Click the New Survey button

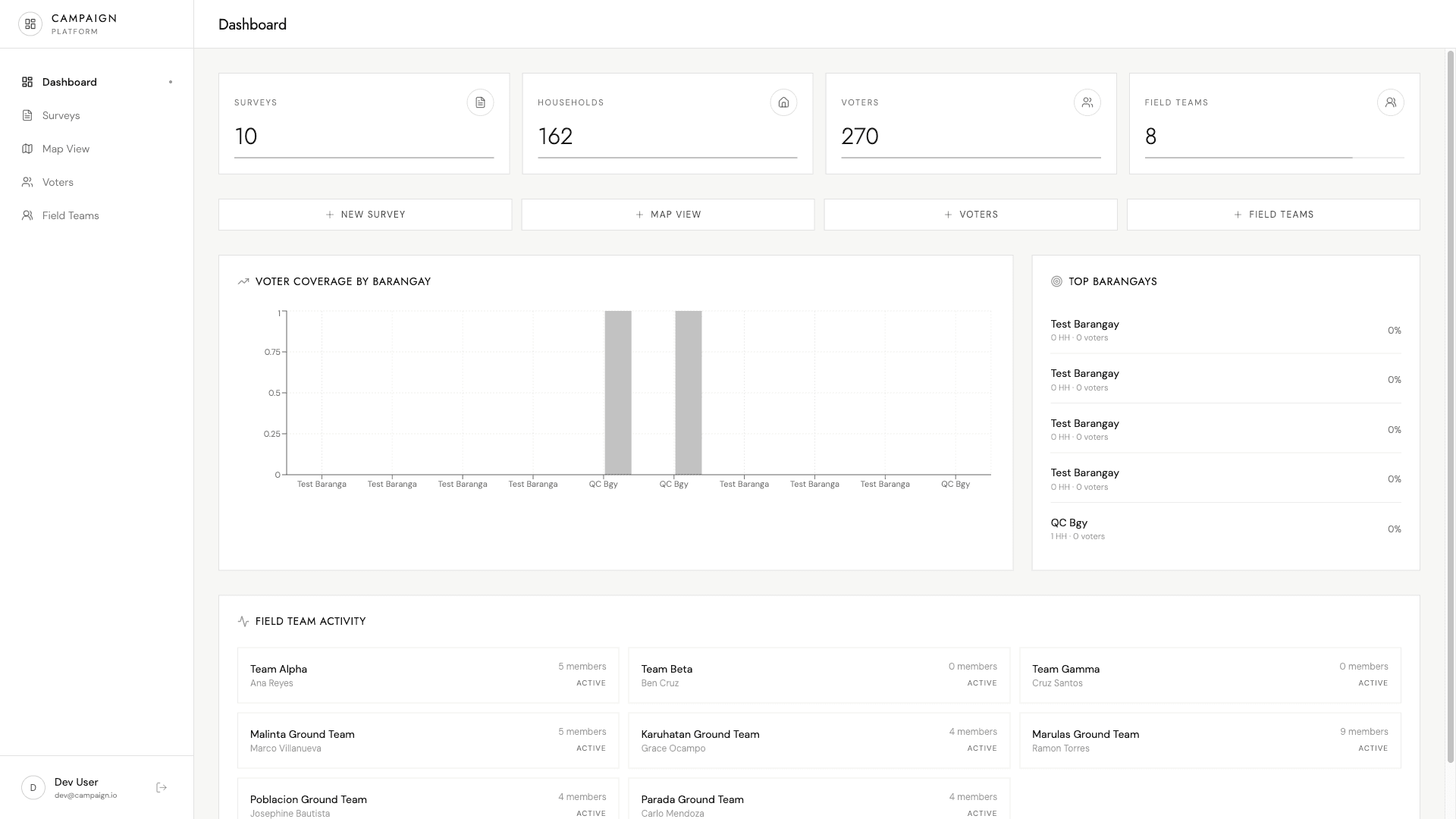point(365,215)
